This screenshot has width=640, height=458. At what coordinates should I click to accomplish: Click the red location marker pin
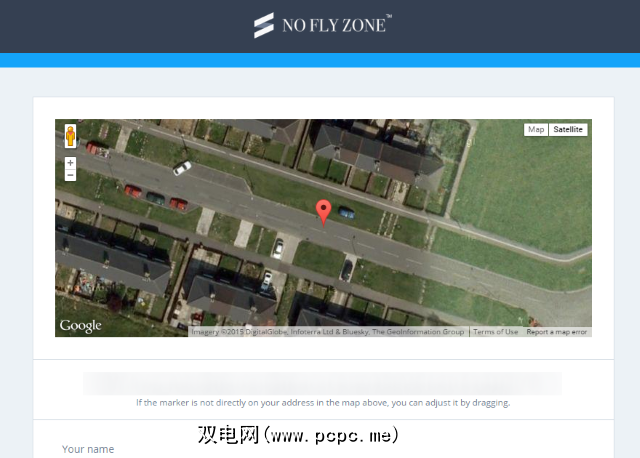point(324,213)
